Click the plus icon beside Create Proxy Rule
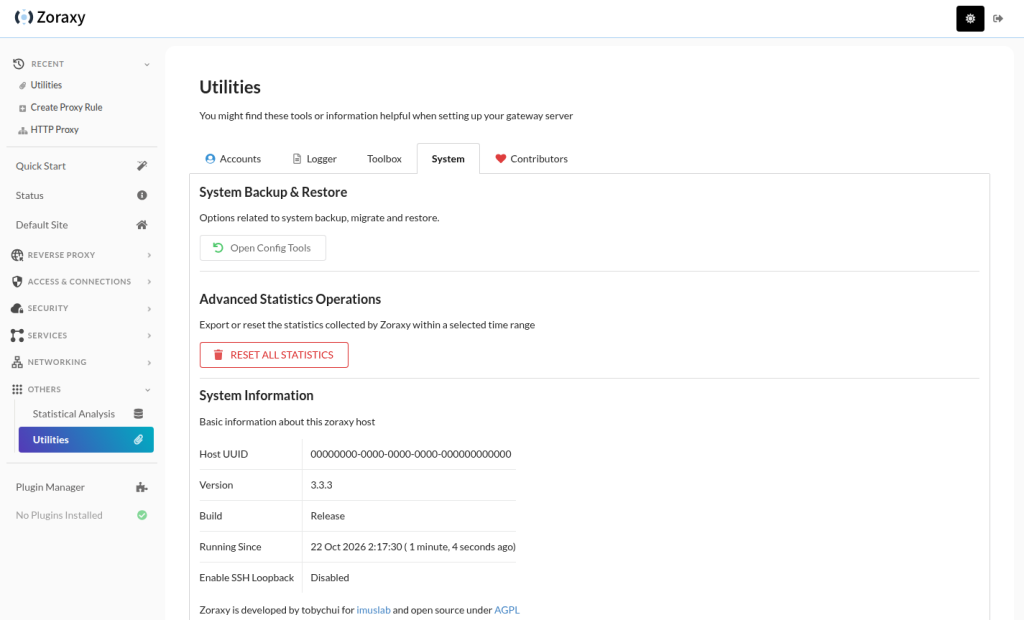1024x620 pixels. tap(22, 108)
